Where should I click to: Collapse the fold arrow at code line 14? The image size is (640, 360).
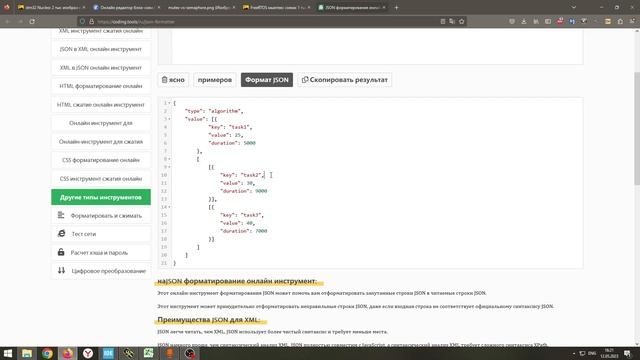[169, 207]
